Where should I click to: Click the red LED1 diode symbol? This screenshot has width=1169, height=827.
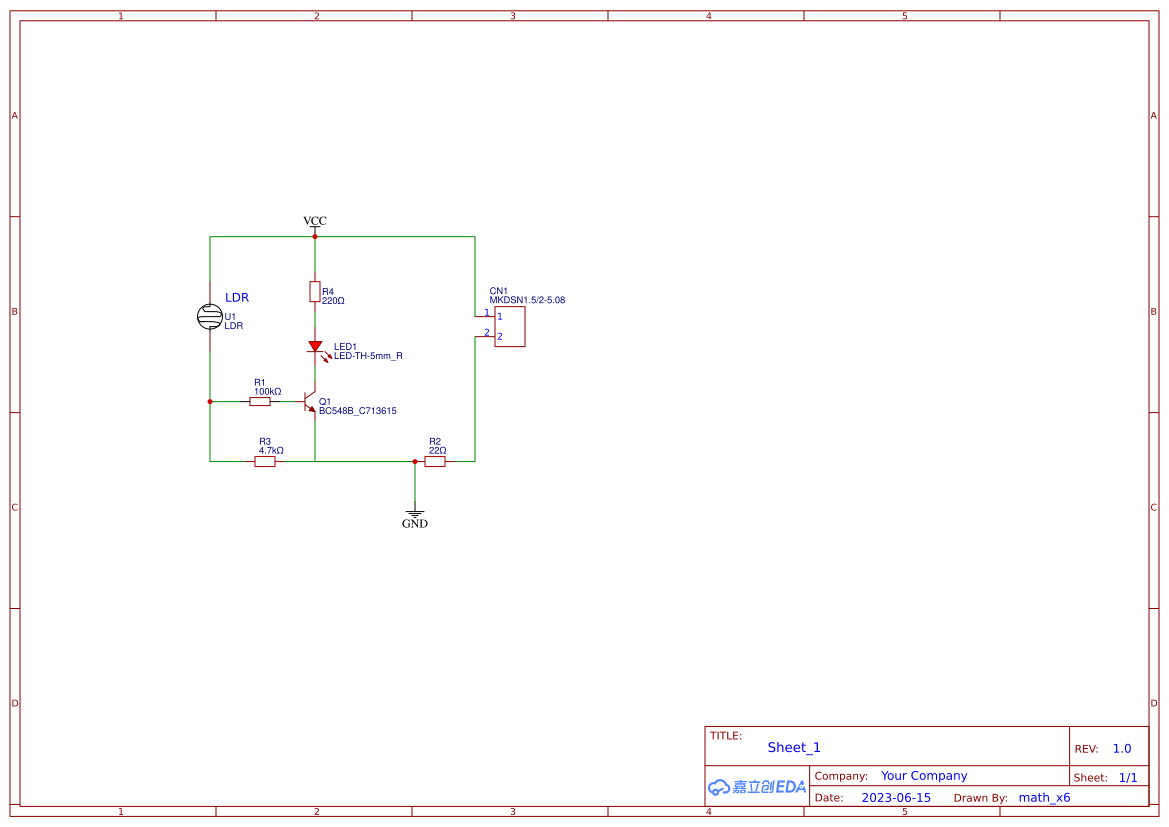click(315, 347)
